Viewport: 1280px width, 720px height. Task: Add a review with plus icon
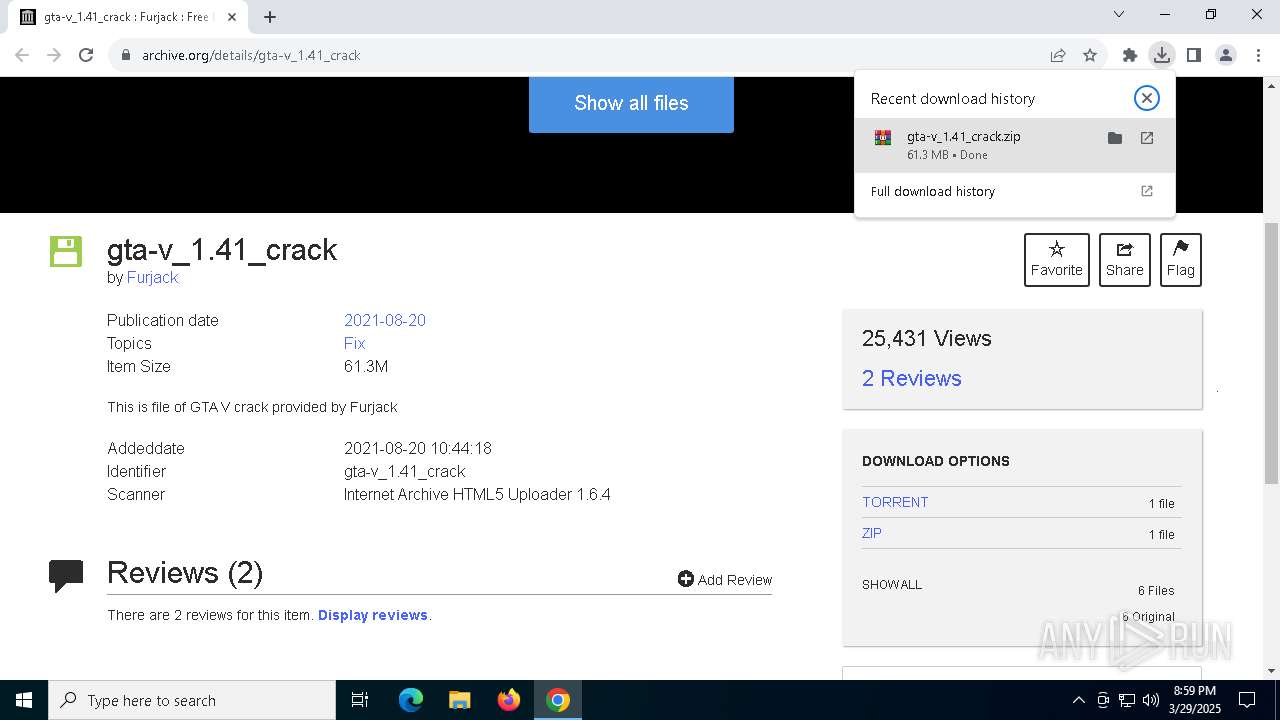[x=725, y=579]
